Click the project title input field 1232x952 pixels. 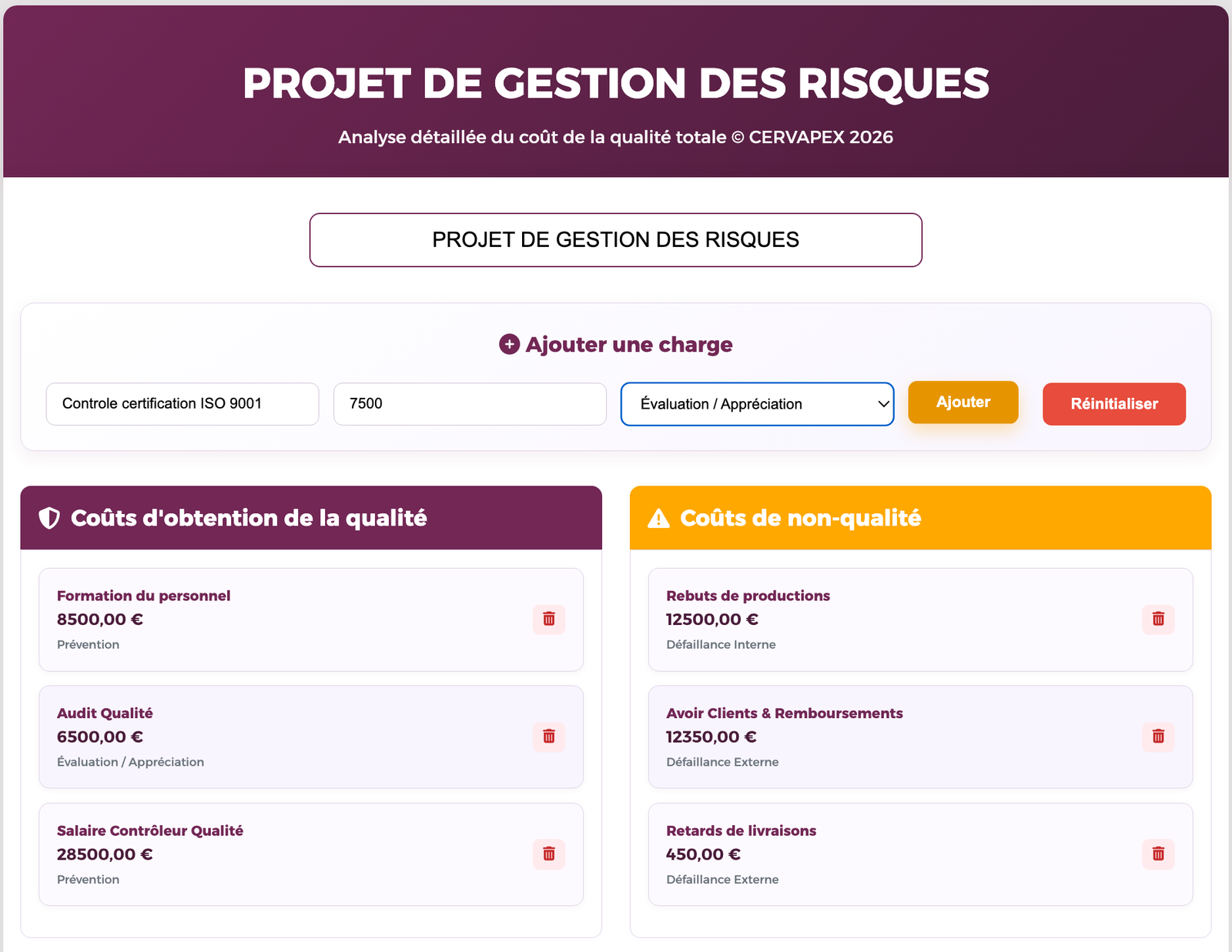click(x=615, y=239)
